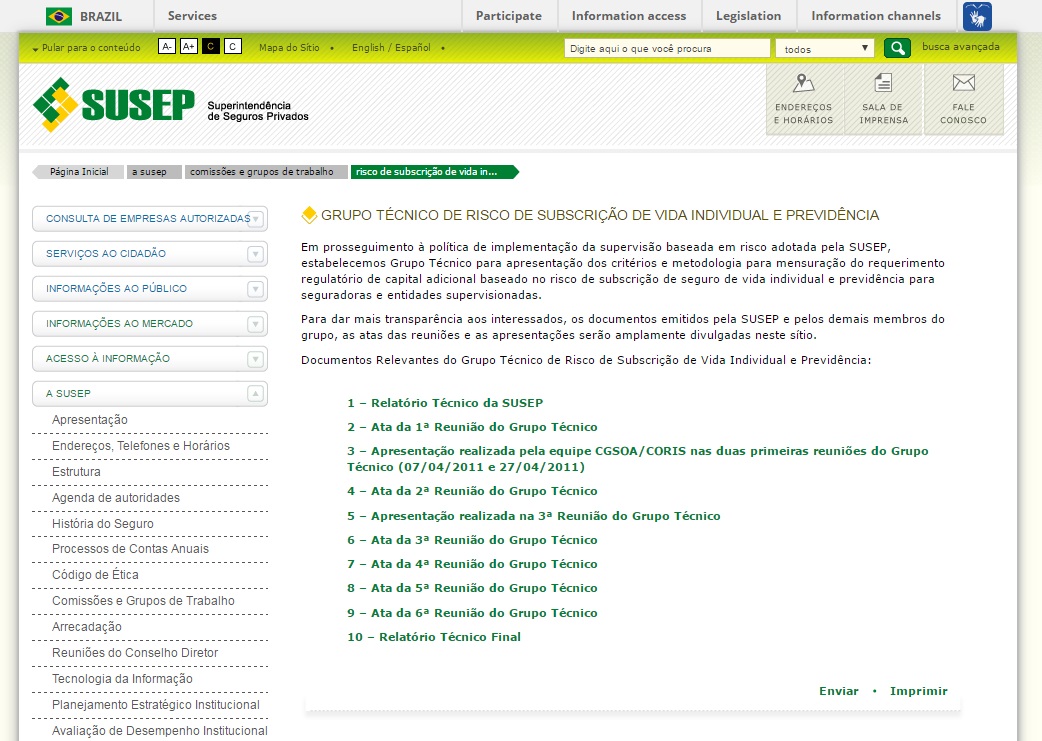Viewport: 1042px width, 741px height.
Task: Open Ata da 4ª Reunião link
Action: tap(472, 564)
